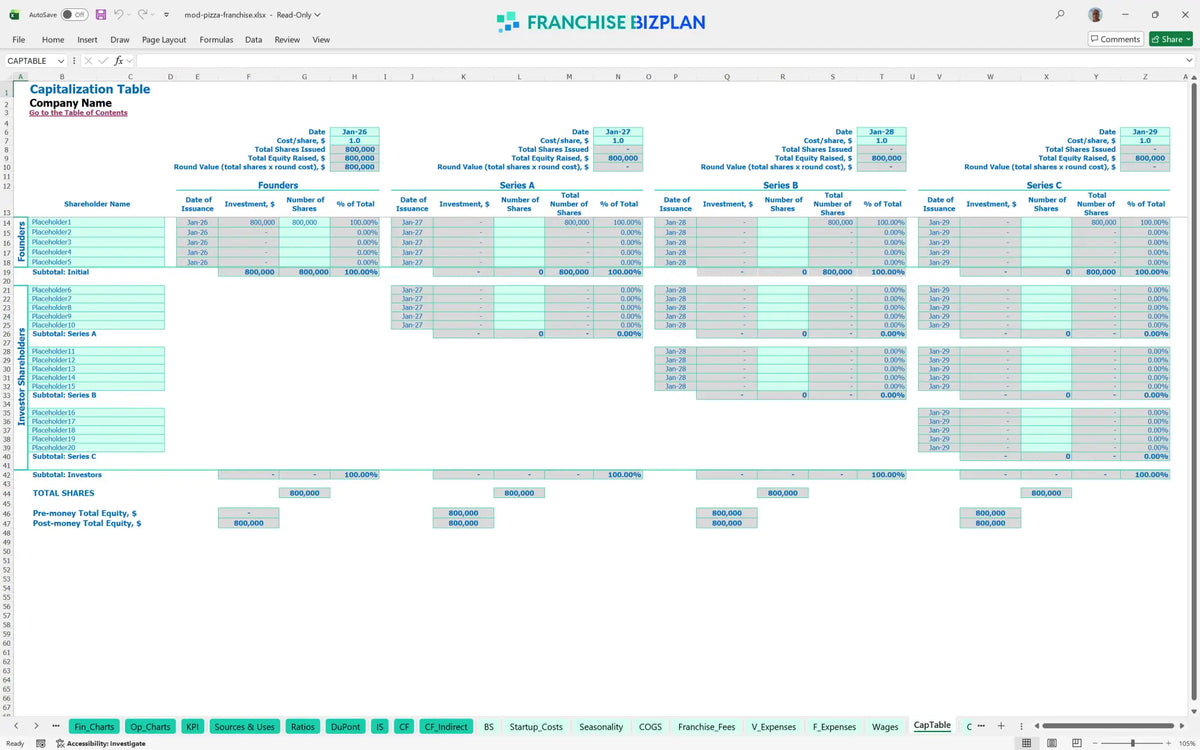Image resolution: width=1200 pixels, height=750 pixels.
Task: Click the Save icon in title bar
Action: pyautogui.click(x=100, y=15)
